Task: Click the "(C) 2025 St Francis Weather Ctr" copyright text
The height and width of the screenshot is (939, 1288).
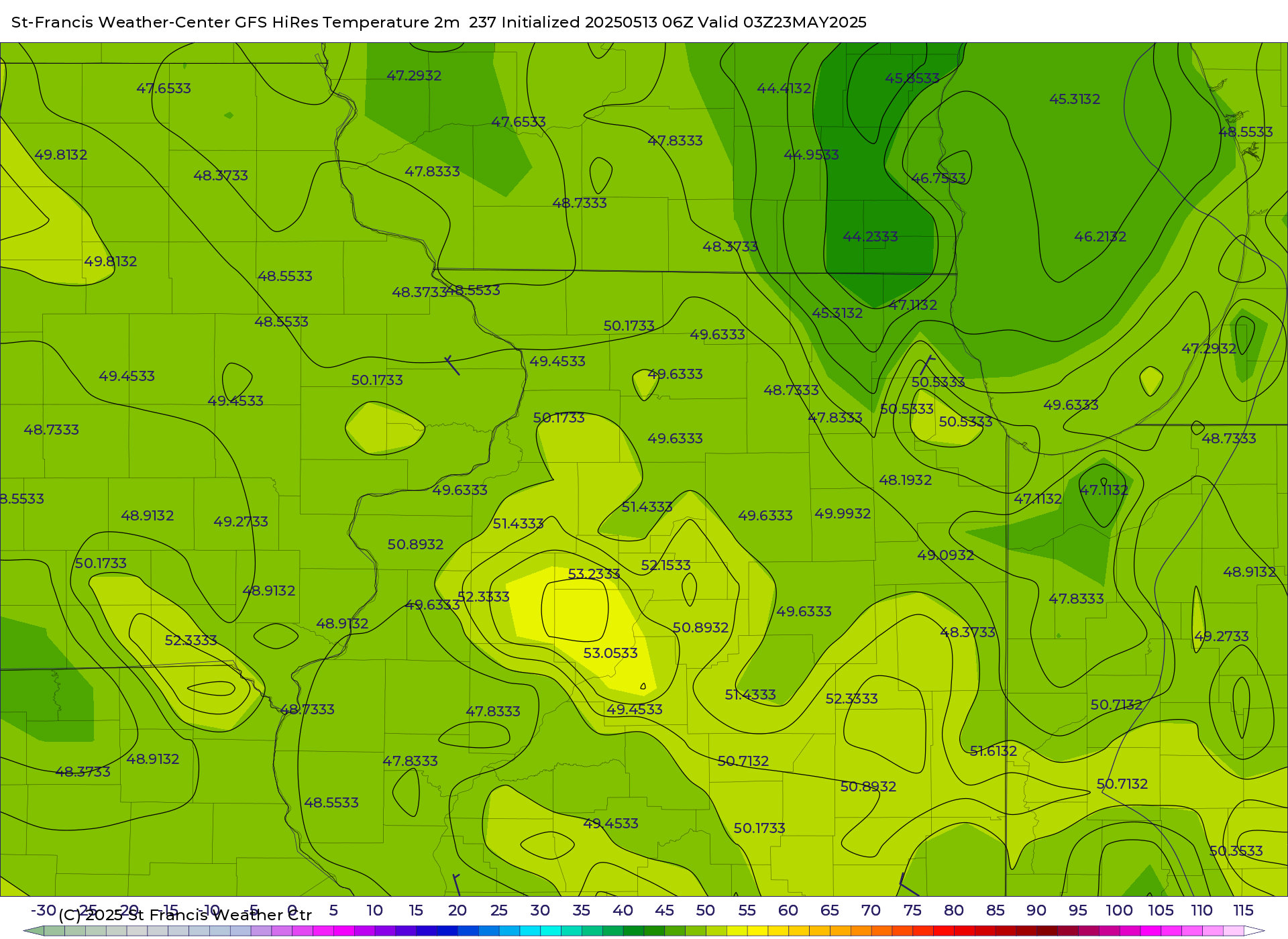Action: pyautogui.click(x=185, y=915)
